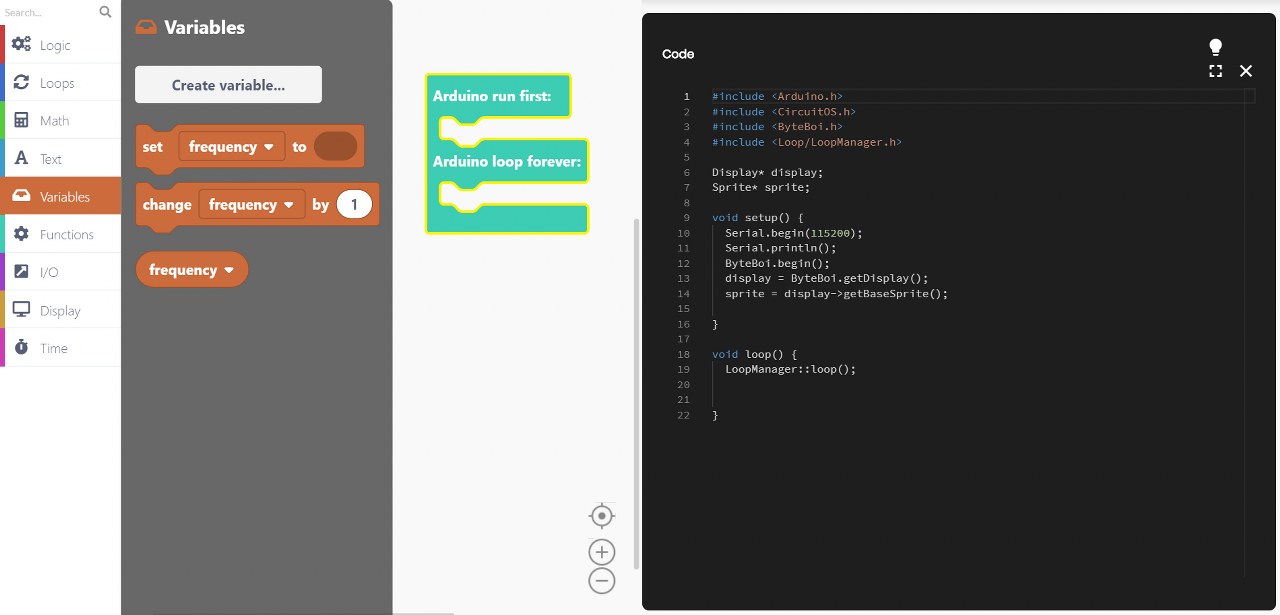Click code line Serial.begin(115200);
The width and height of the screenshot is (1280, 615).
[794, 233]
